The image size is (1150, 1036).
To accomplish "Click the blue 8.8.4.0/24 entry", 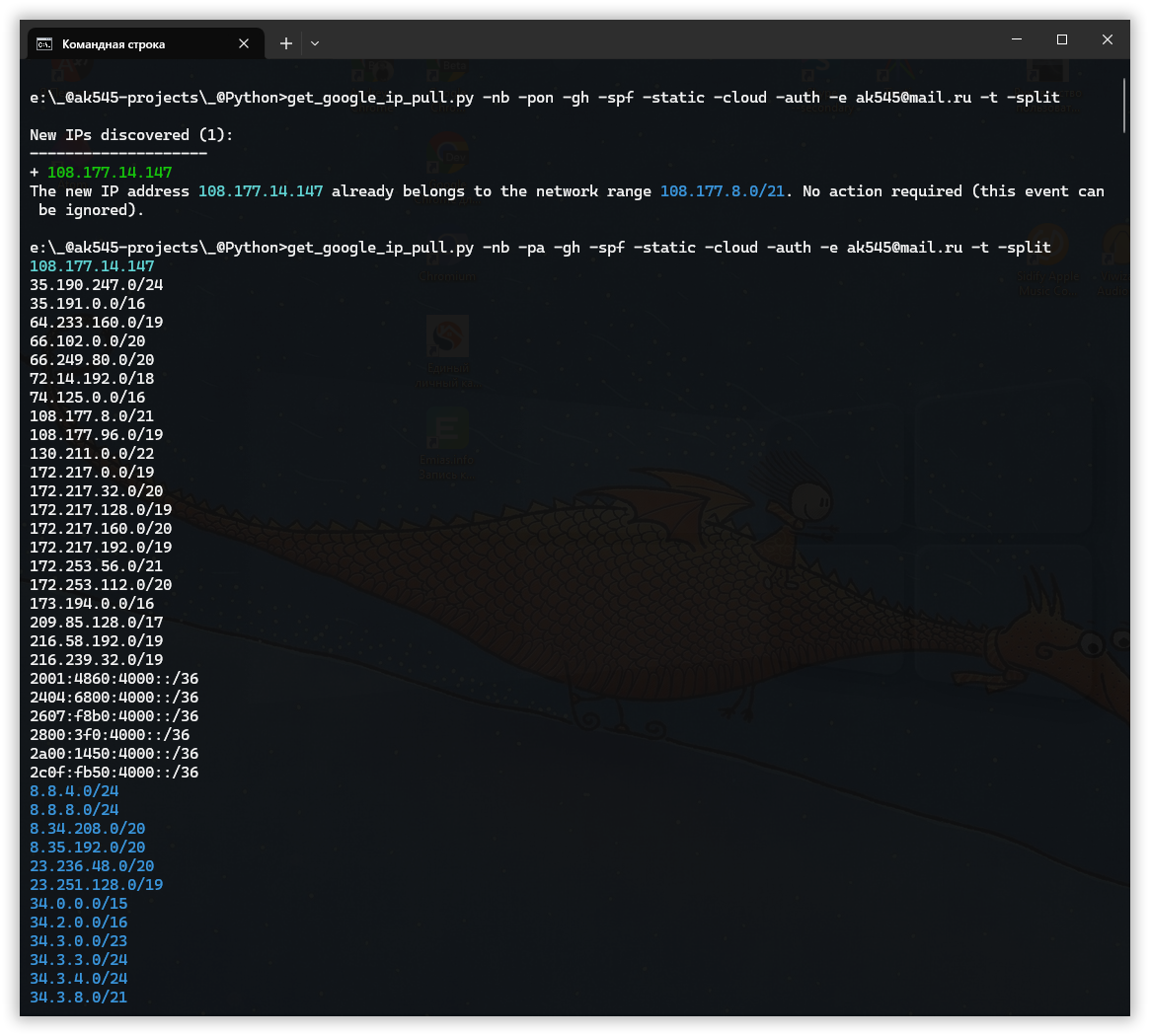I will click(x=74, y=791).
